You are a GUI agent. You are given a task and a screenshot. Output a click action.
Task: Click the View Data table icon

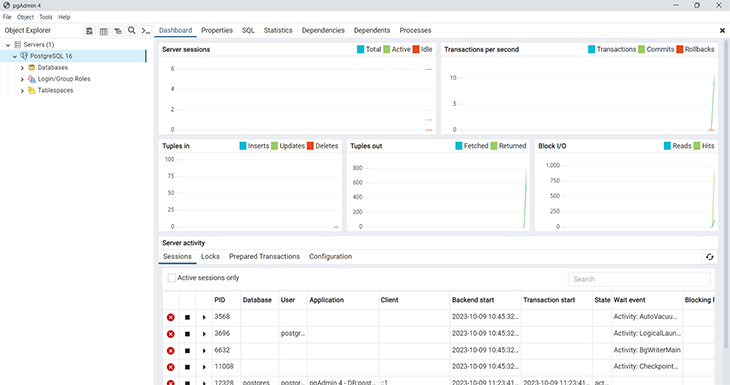103,31
